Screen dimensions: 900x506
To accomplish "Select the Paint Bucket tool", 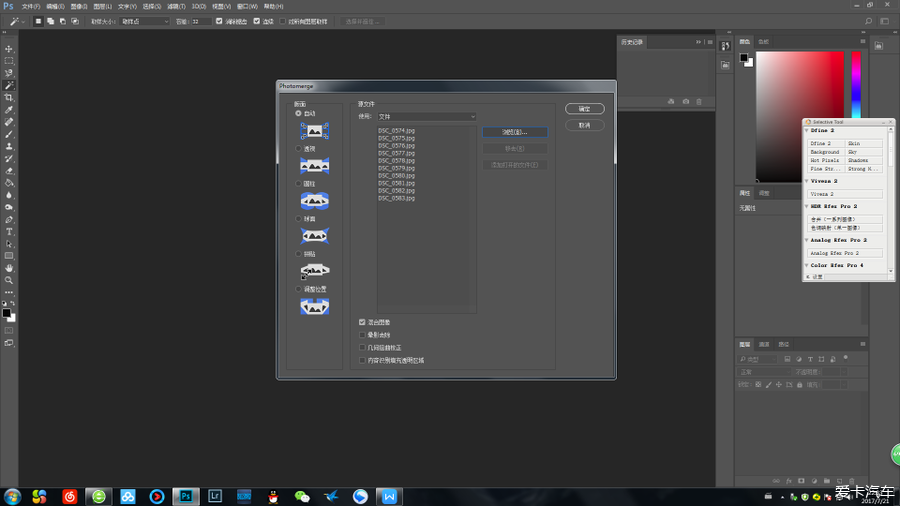I will point(9,183).
